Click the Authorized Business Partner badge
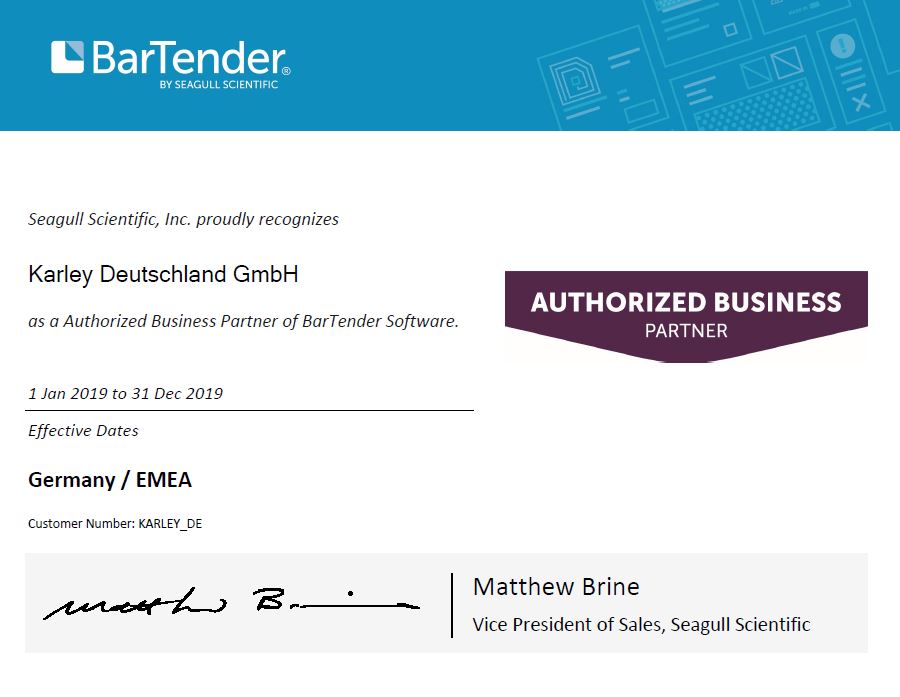The width and height of the screenshot is (900, 697). click(686, 313)
